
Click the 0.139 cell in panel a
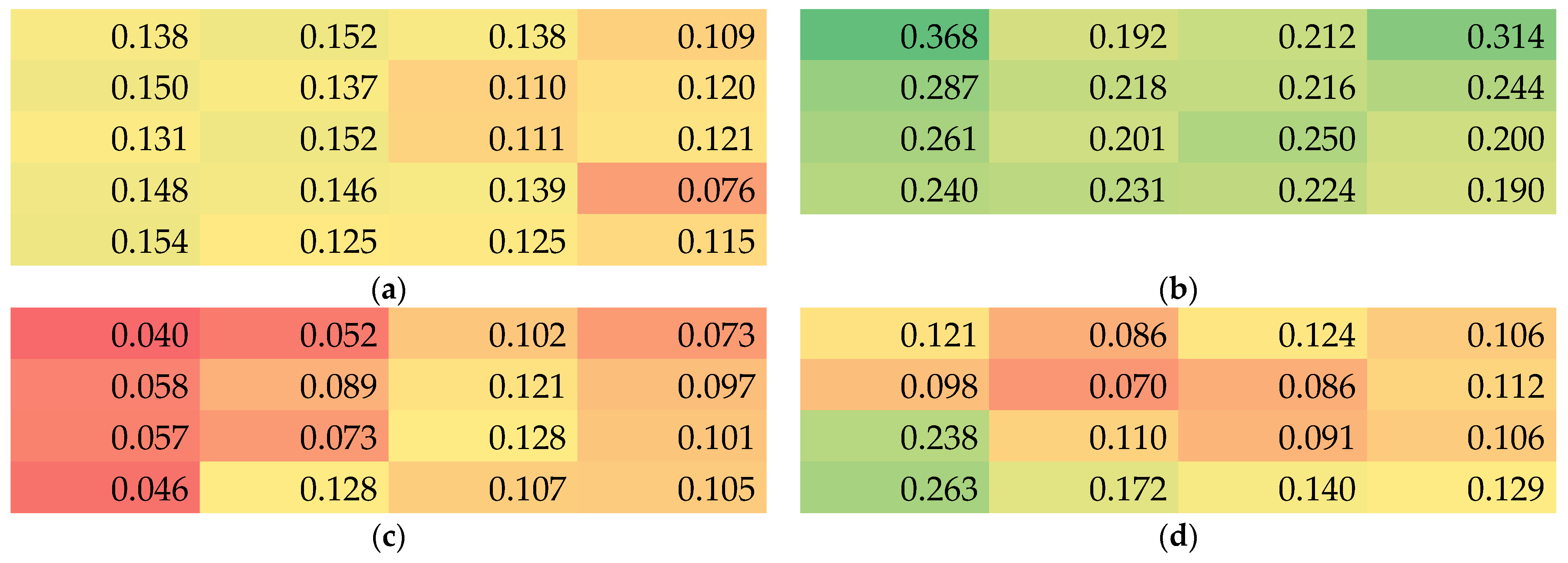pyautogui.click(x=483, y=188)
